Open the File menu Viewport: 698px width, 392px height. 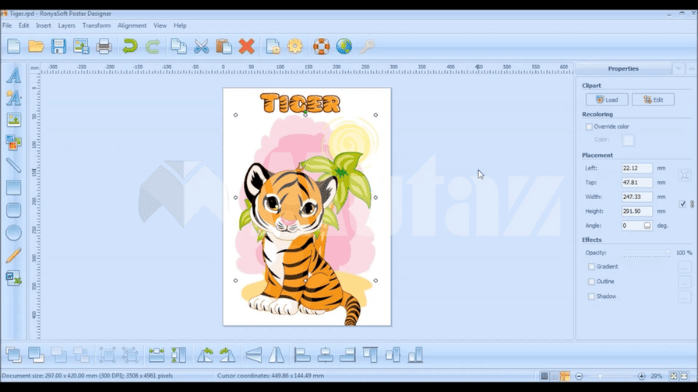coord(7,26)
